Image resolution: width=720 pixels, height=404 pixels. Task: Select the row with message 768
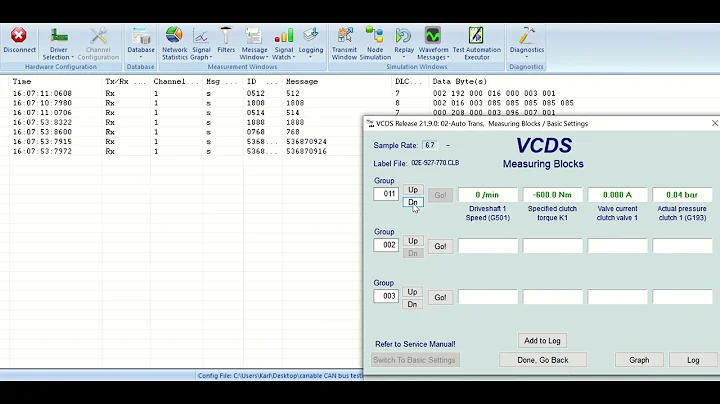pos(186,132)
